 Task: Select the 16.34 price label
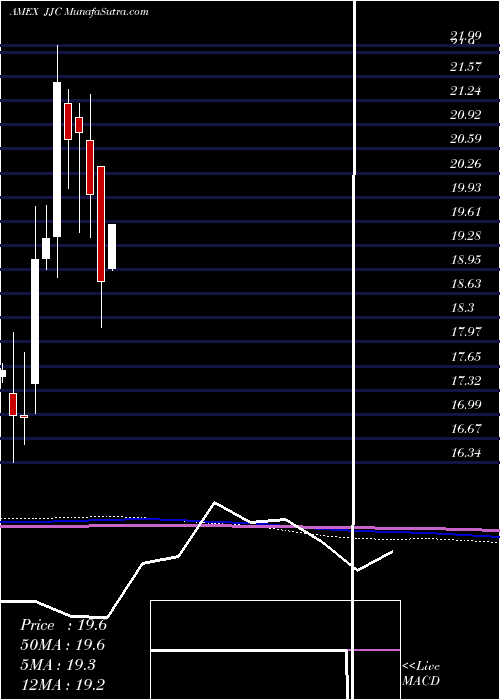tap(466, 453)
